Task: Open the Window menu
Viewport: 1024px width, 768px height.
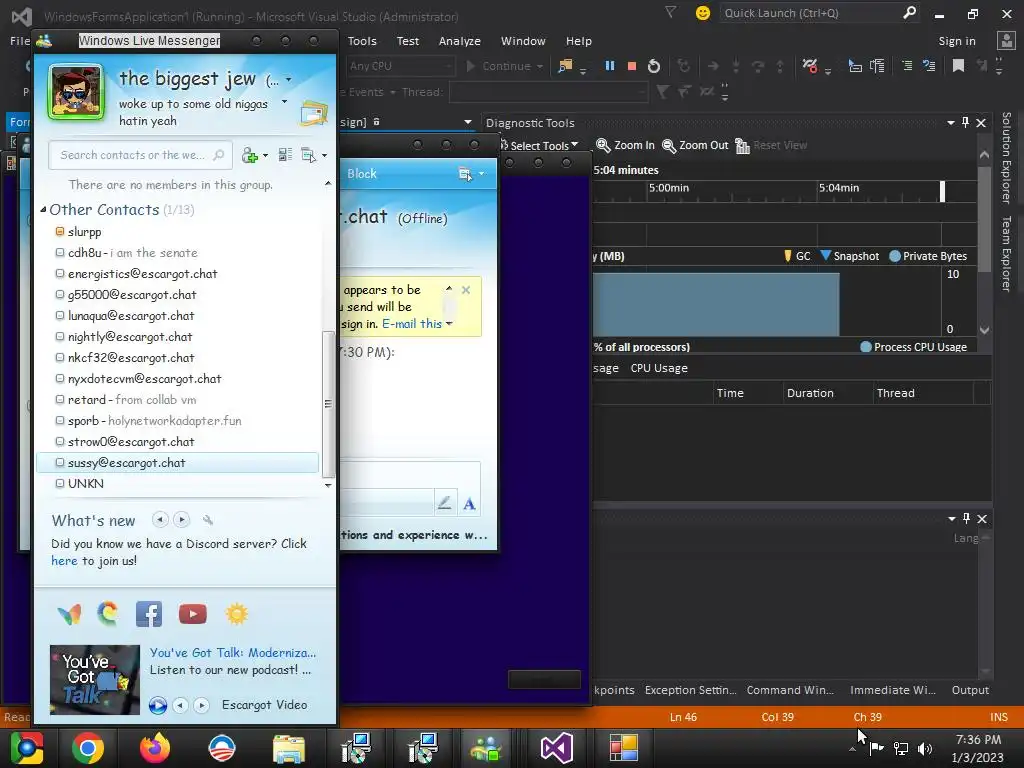Action: pyautogui.click(x=523, y=40)
